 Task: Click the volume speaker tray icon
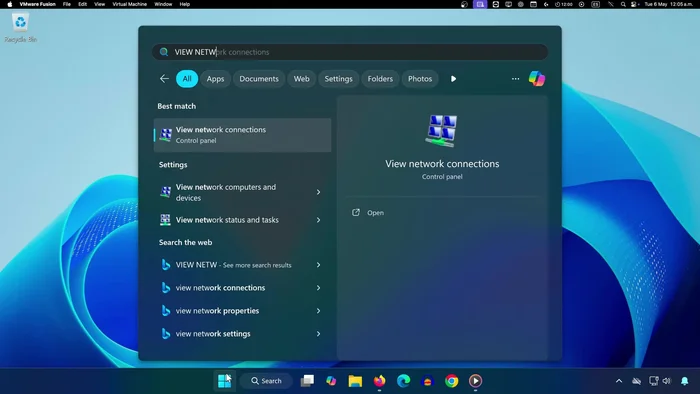(x=667, y=381)
